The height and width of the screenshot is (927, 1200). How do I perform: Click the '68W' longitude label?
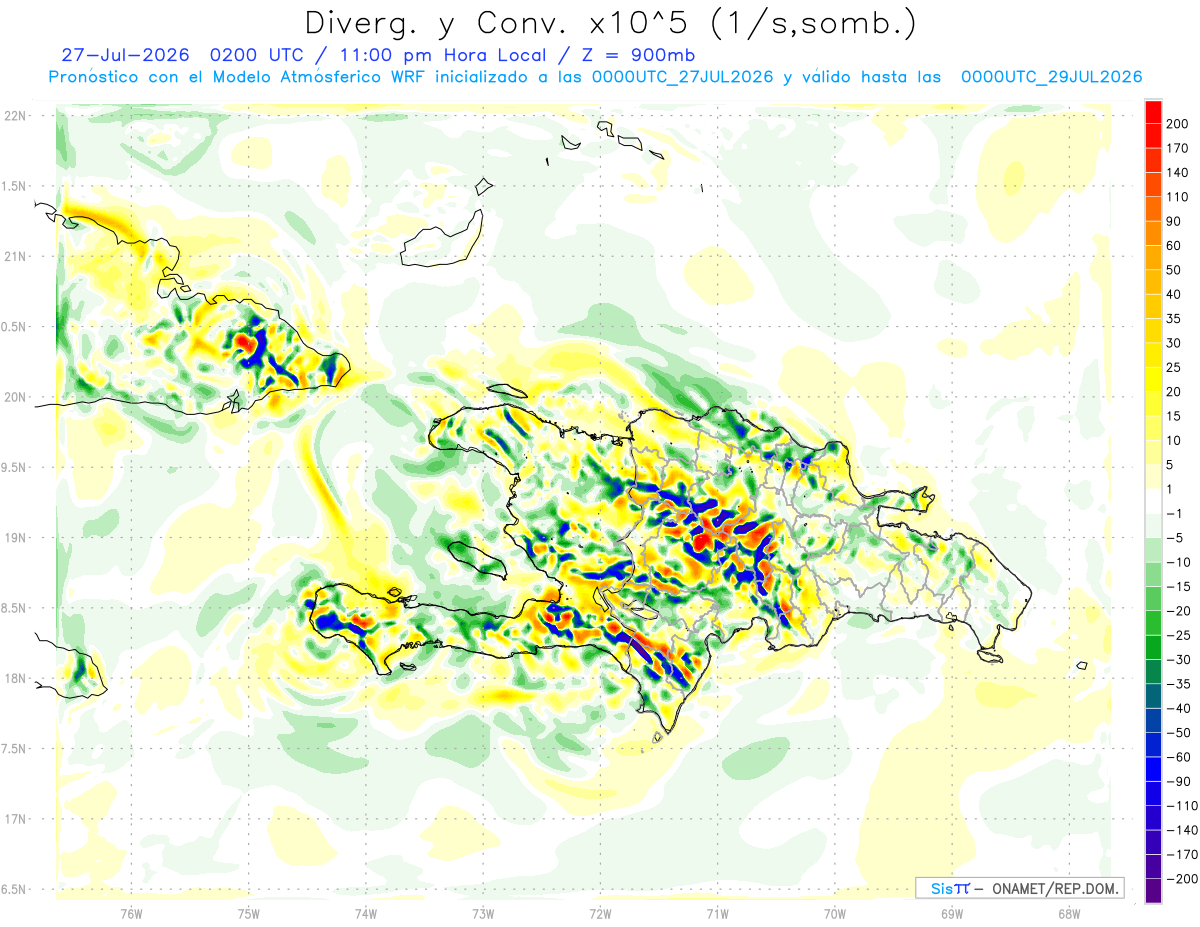tap(1069, 913)
